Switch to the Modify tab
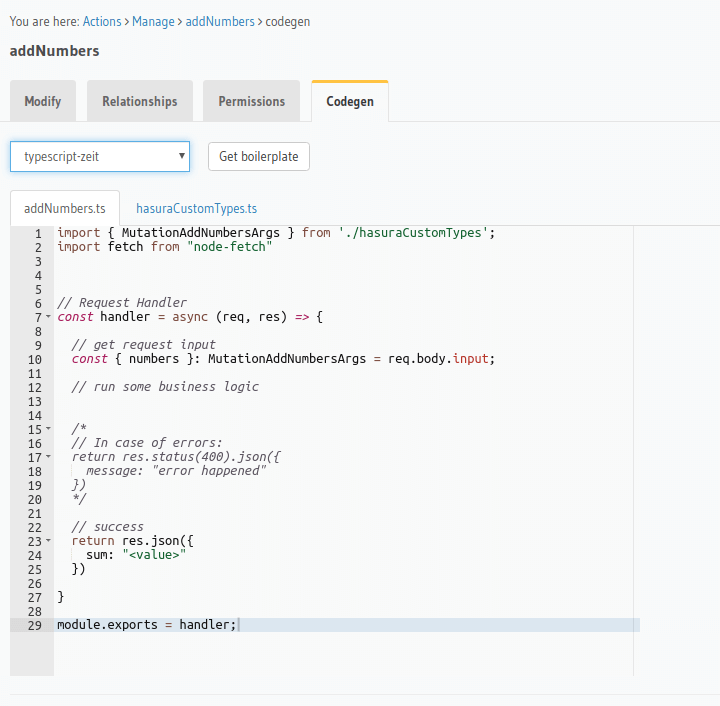 coord(43,101)
